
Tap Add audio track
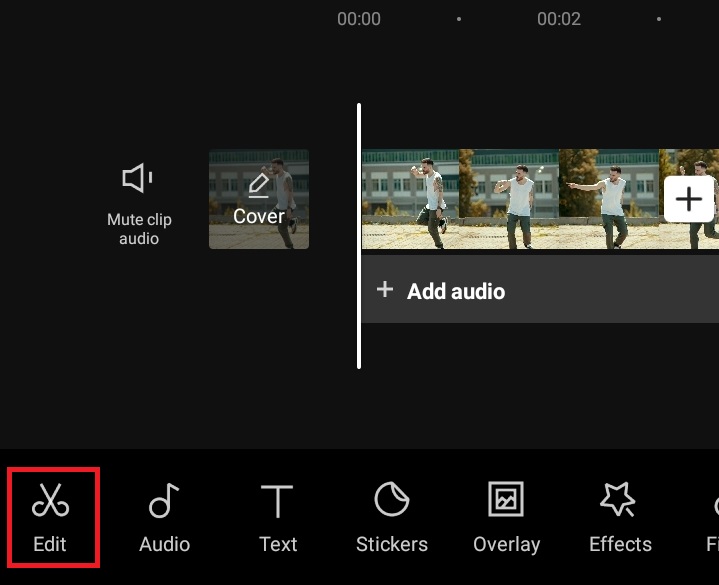(x=540, y=290)
